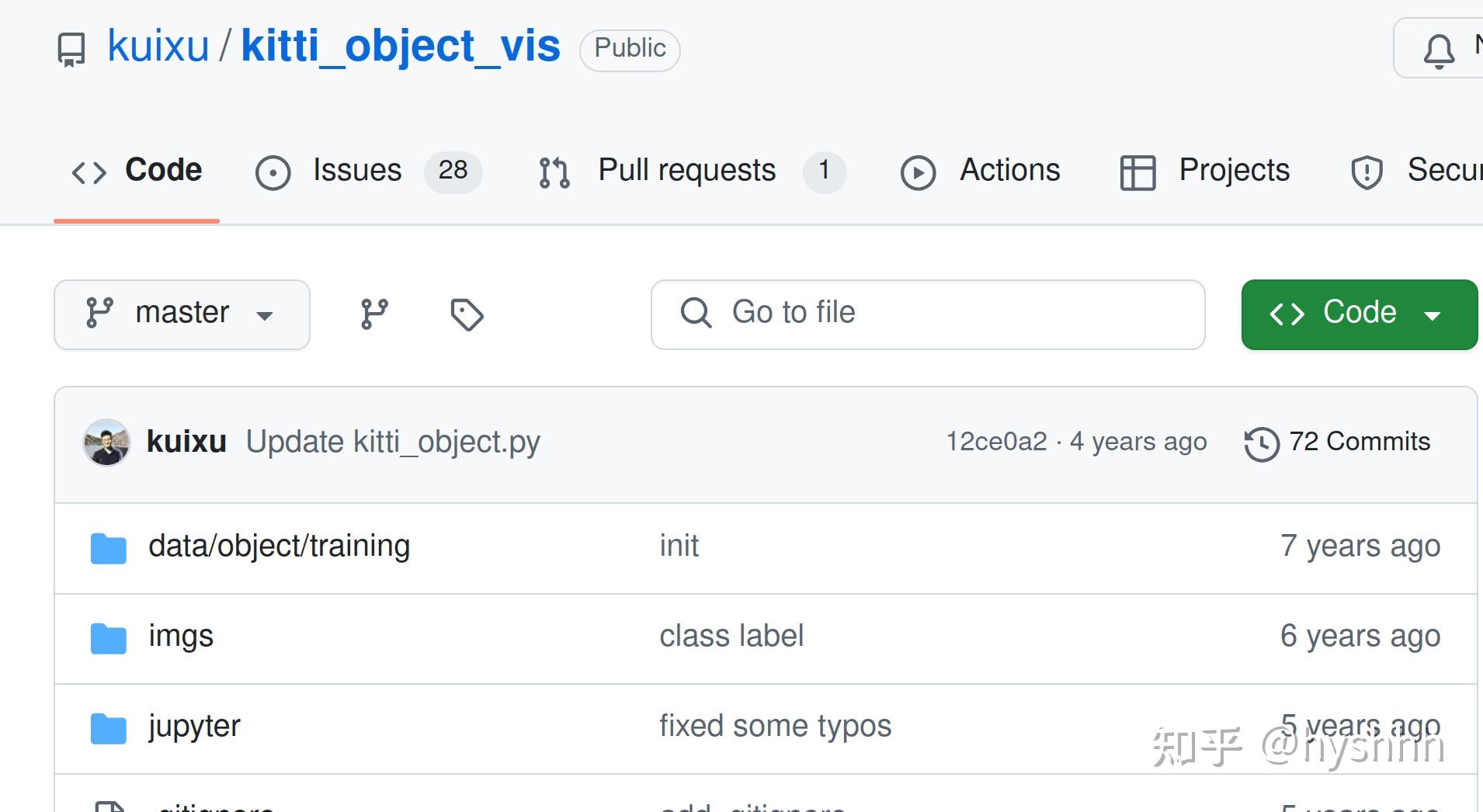Screen dimensions: 1483x812
Task: Open the kuixu owner profile link
Action: [158, 47]
